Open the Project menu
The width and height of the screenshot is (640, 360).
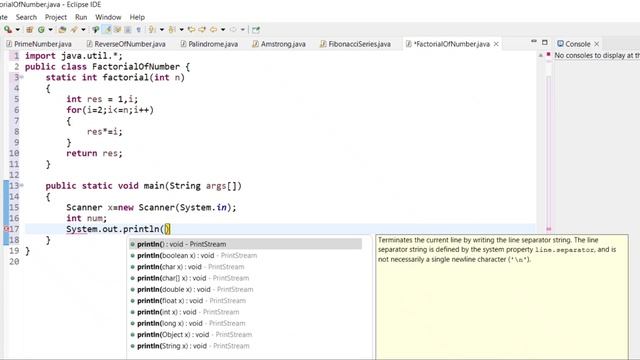(x=56, y=17)
